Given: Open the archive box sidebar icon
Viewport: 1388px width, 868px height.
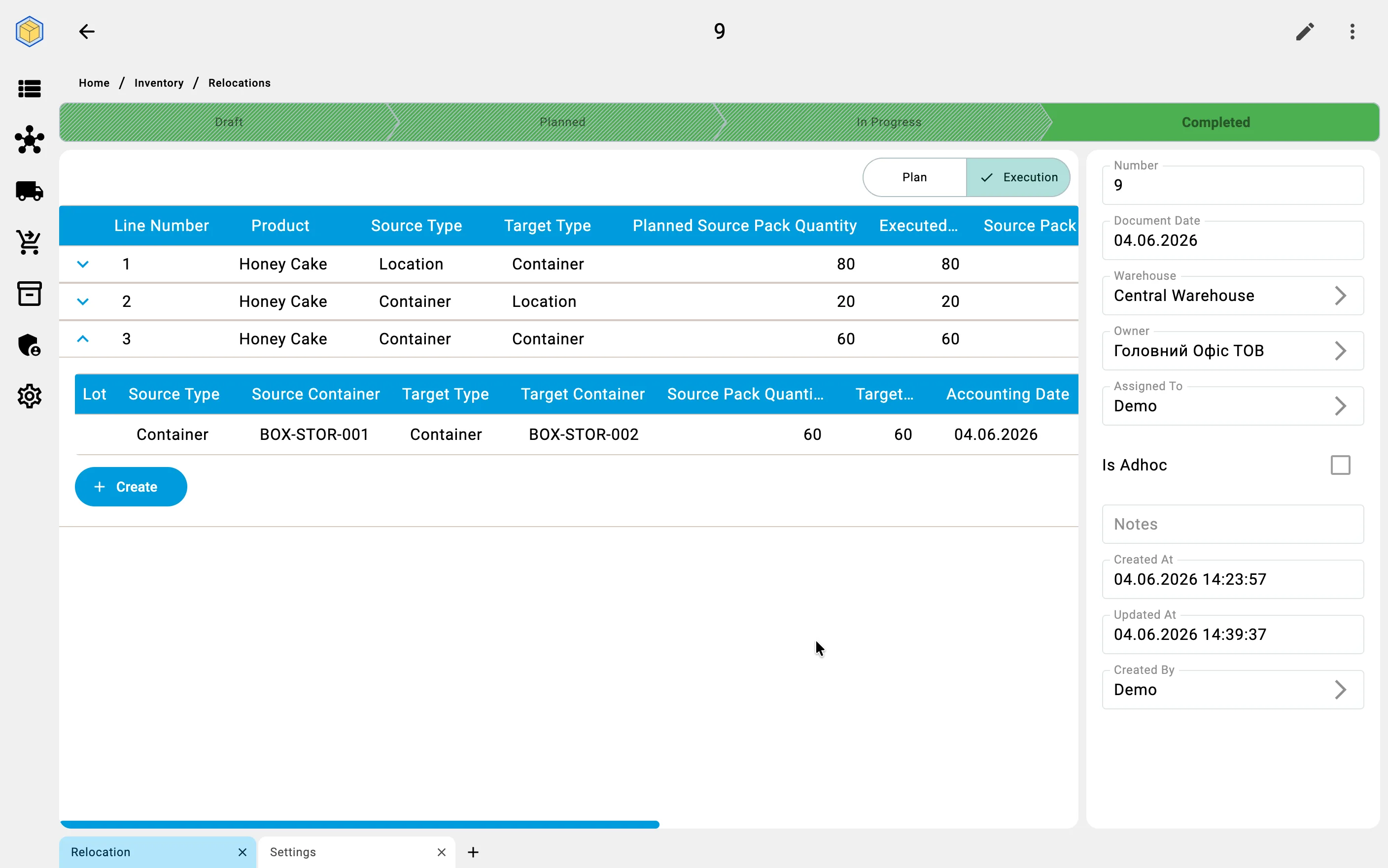Looking at the screenshot, I should tap(29, 293).
